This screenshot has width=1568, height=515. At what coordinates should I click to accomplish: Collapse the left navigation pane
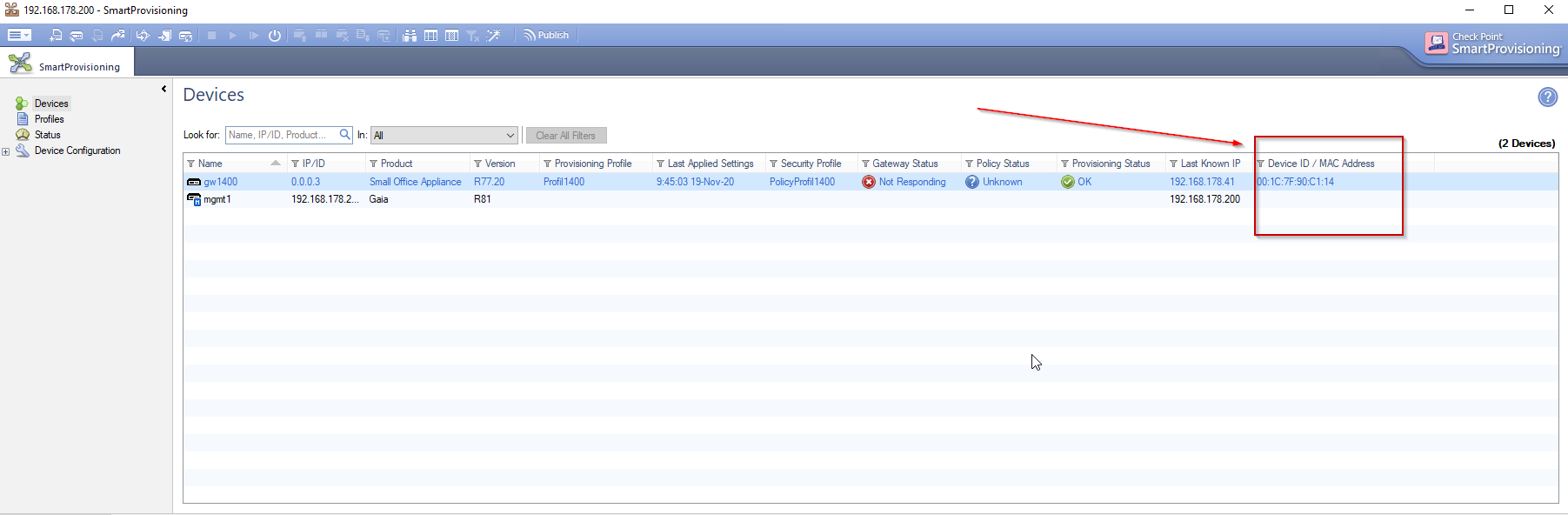[x=163, y=89]
